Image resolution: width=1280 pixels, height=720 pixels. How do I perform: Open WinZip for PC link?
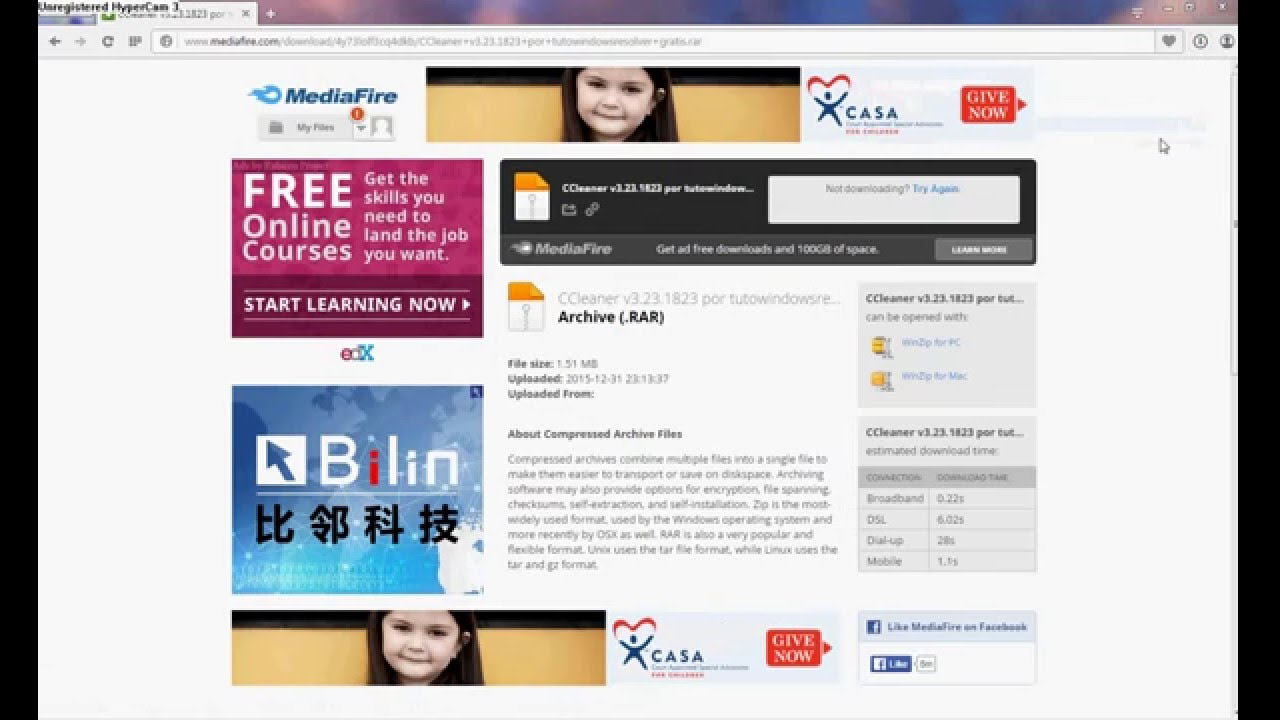[931, 342]
